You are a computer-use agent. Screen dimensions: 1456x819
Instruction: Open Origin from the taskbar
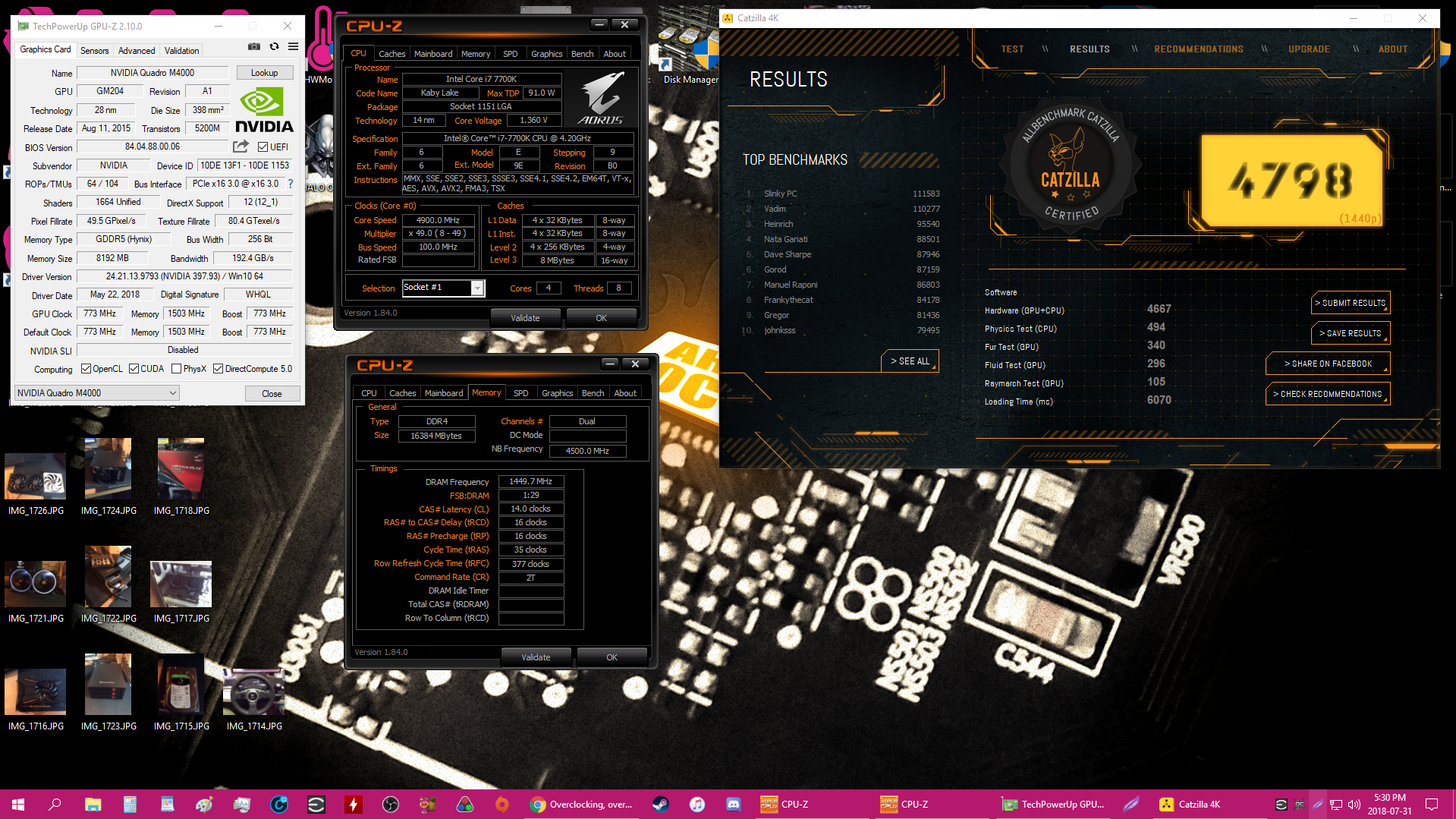coord(502,805)
